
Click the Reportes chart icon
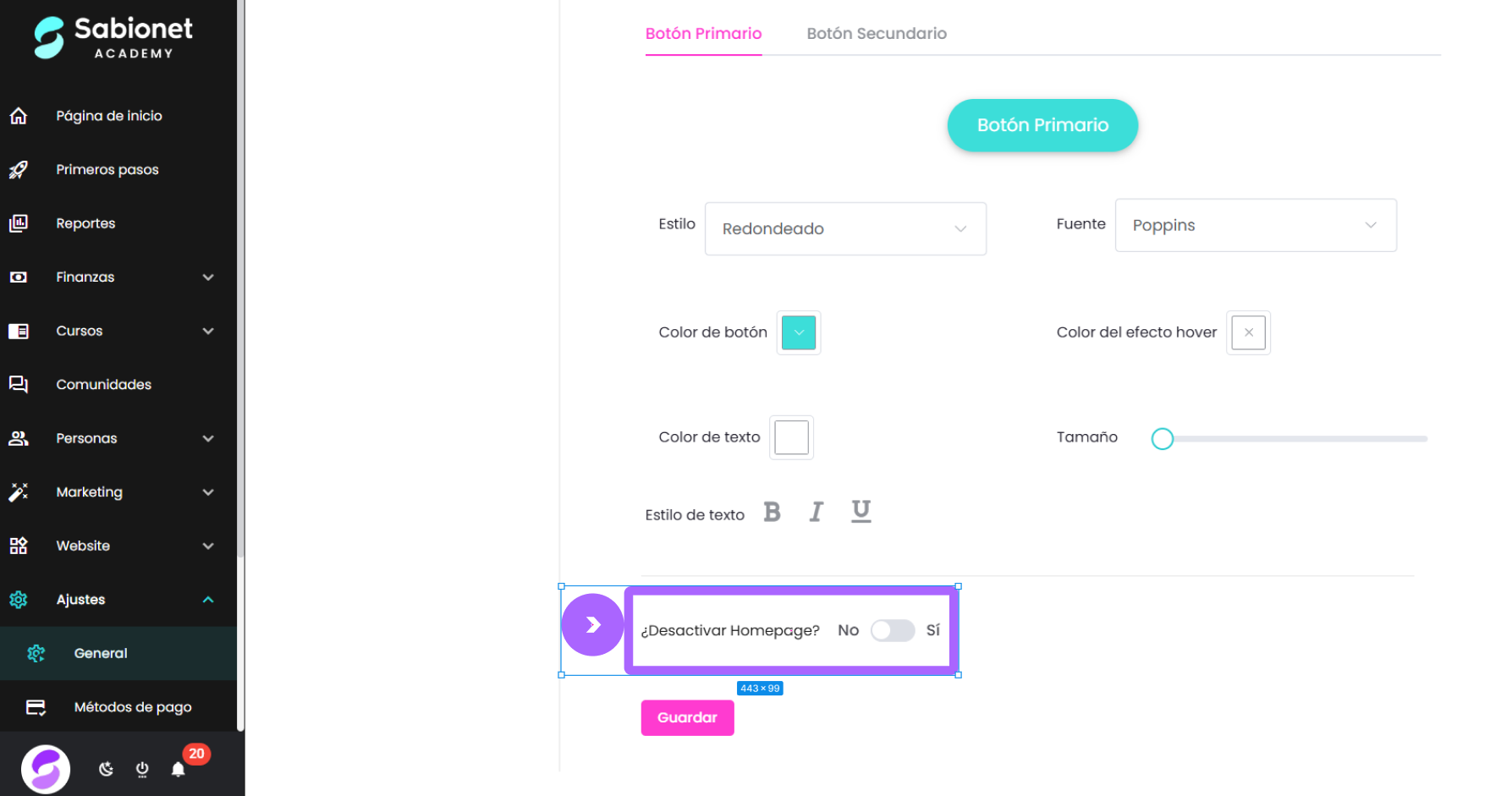[x=19, y=223]
